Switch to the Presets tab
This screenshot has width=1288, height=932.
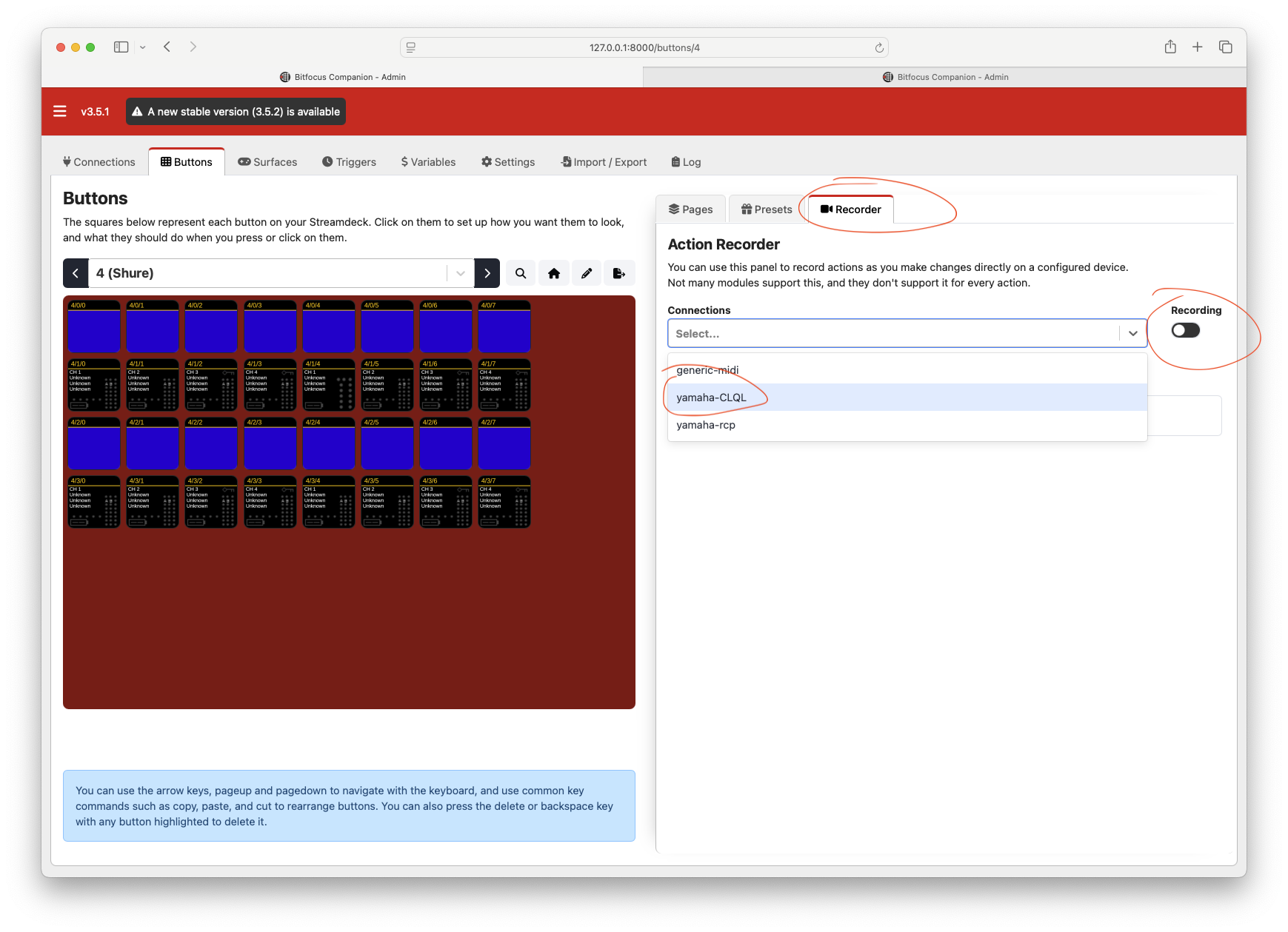point(767,209)
